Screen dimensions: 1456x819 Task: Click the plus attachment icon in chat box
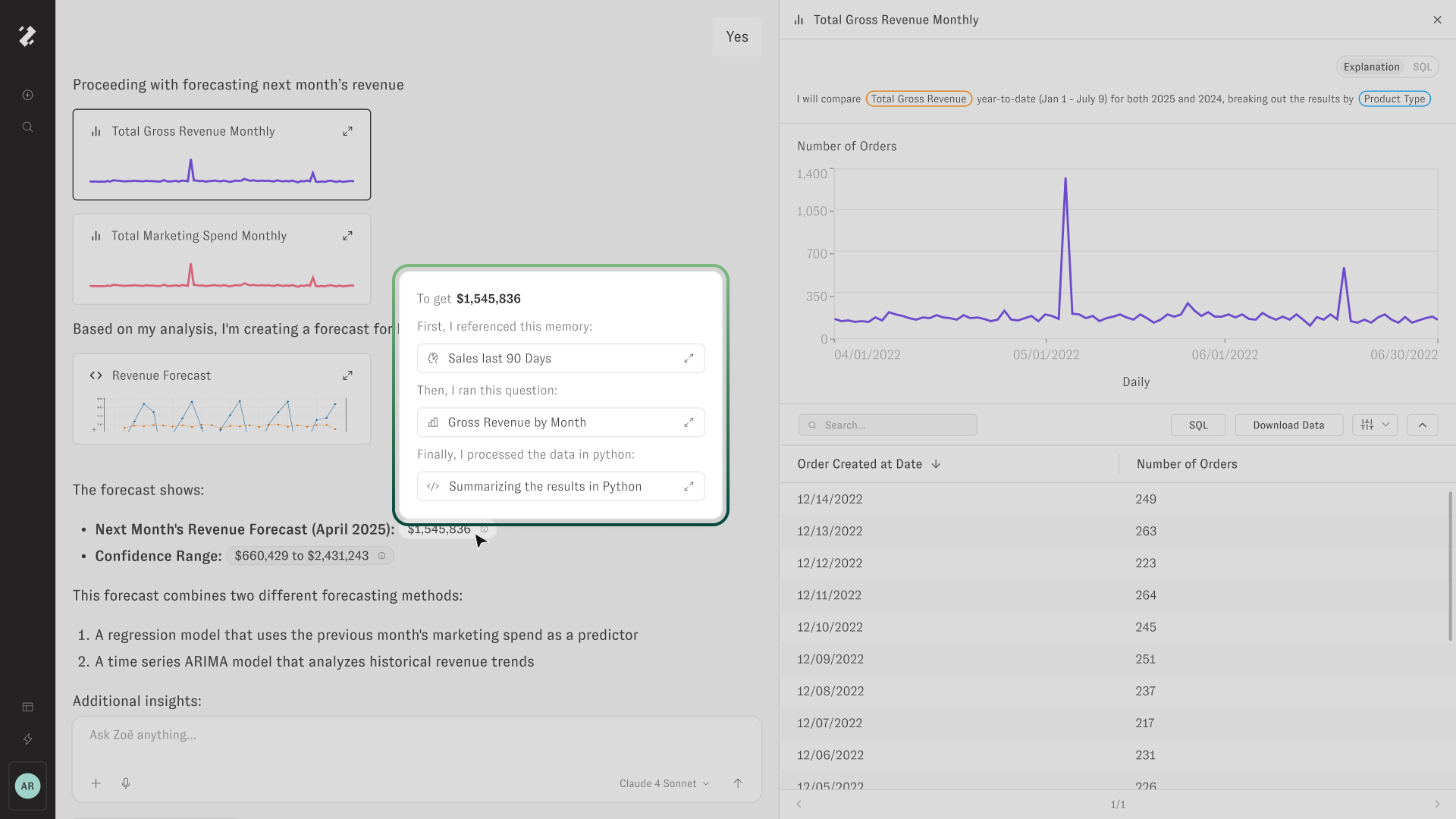tap(96, 783)
